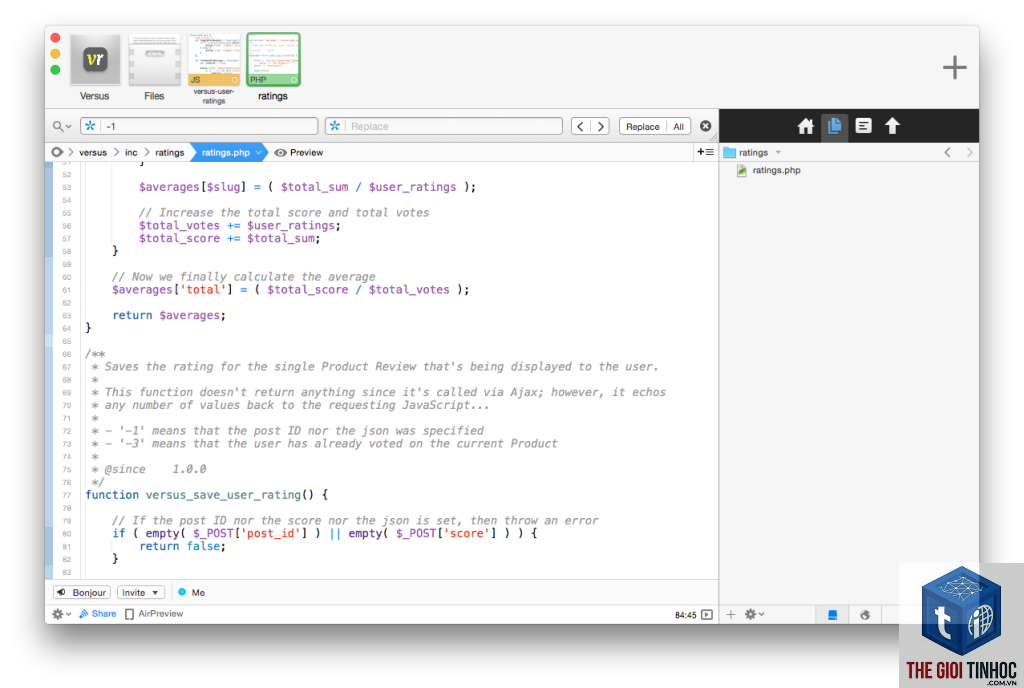Open the sidebar Home pane
Viewport: 1024px width, 688px height.
click(x=805, y=126)
